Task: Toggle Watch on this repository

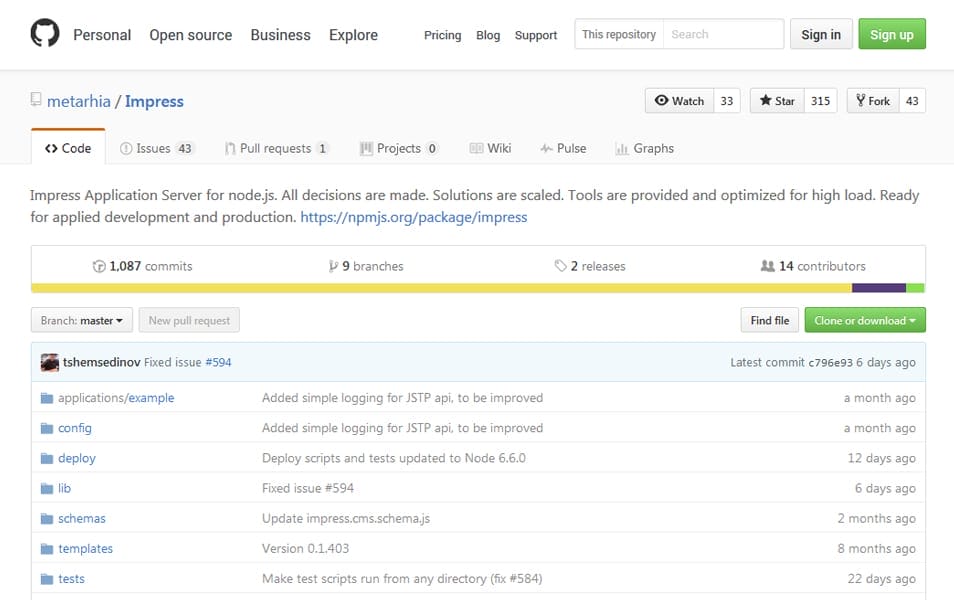Action: [x=679, y=101]
